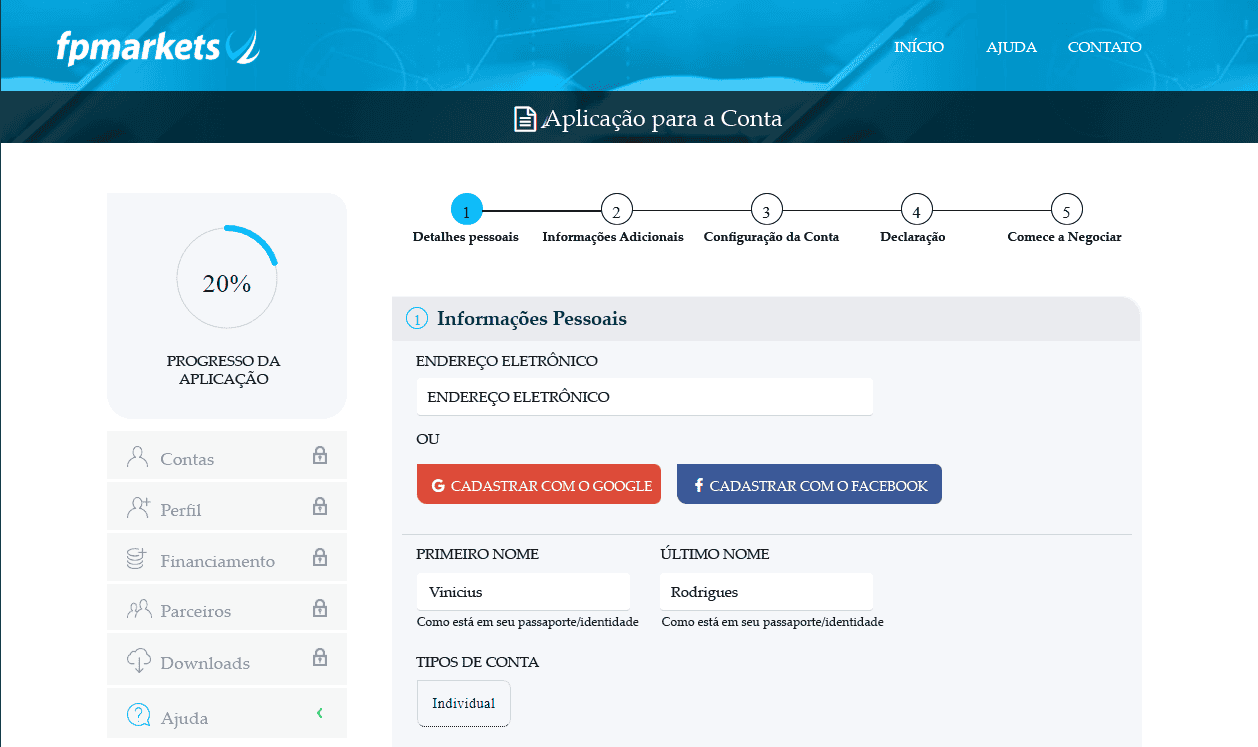
Task: Click CADASTRAR COM O FACEBOOK button
Action: (x=809, y=483)
